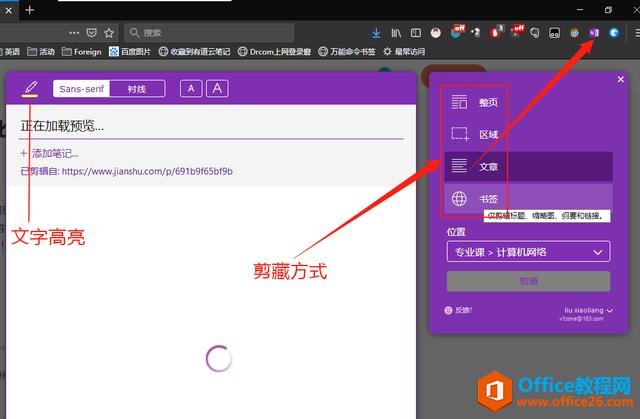Open the Firefox downloads arrow icon
640x419 pixels.
(x=376, y=33)
